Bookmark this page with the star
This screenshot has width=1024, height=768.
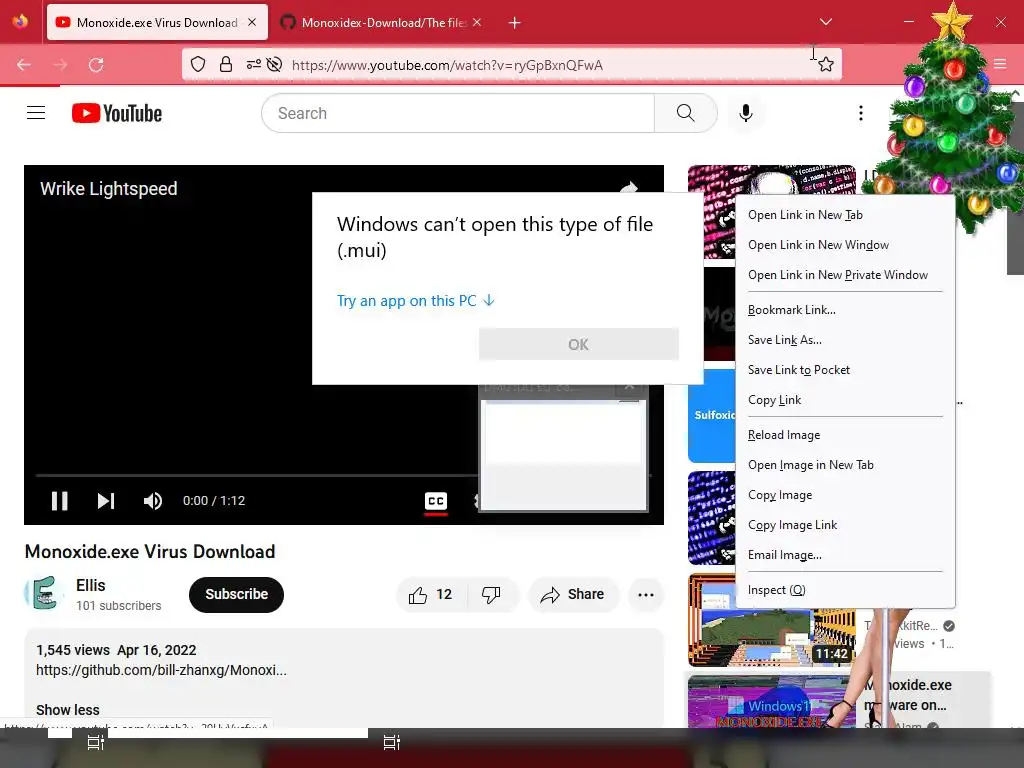[826, 65]
